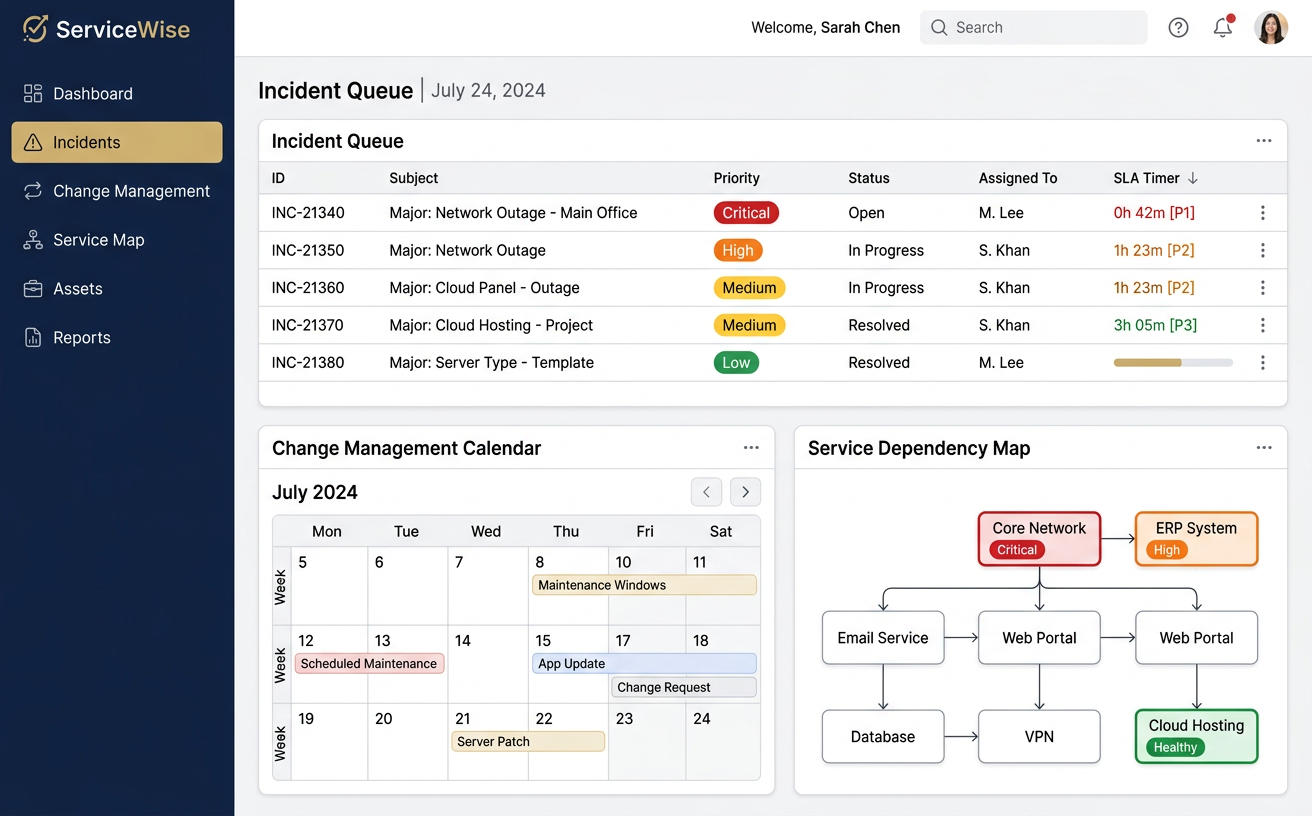1312x816 pixels.
Task: Open row actions for INC-21380
Action: 1263,363
